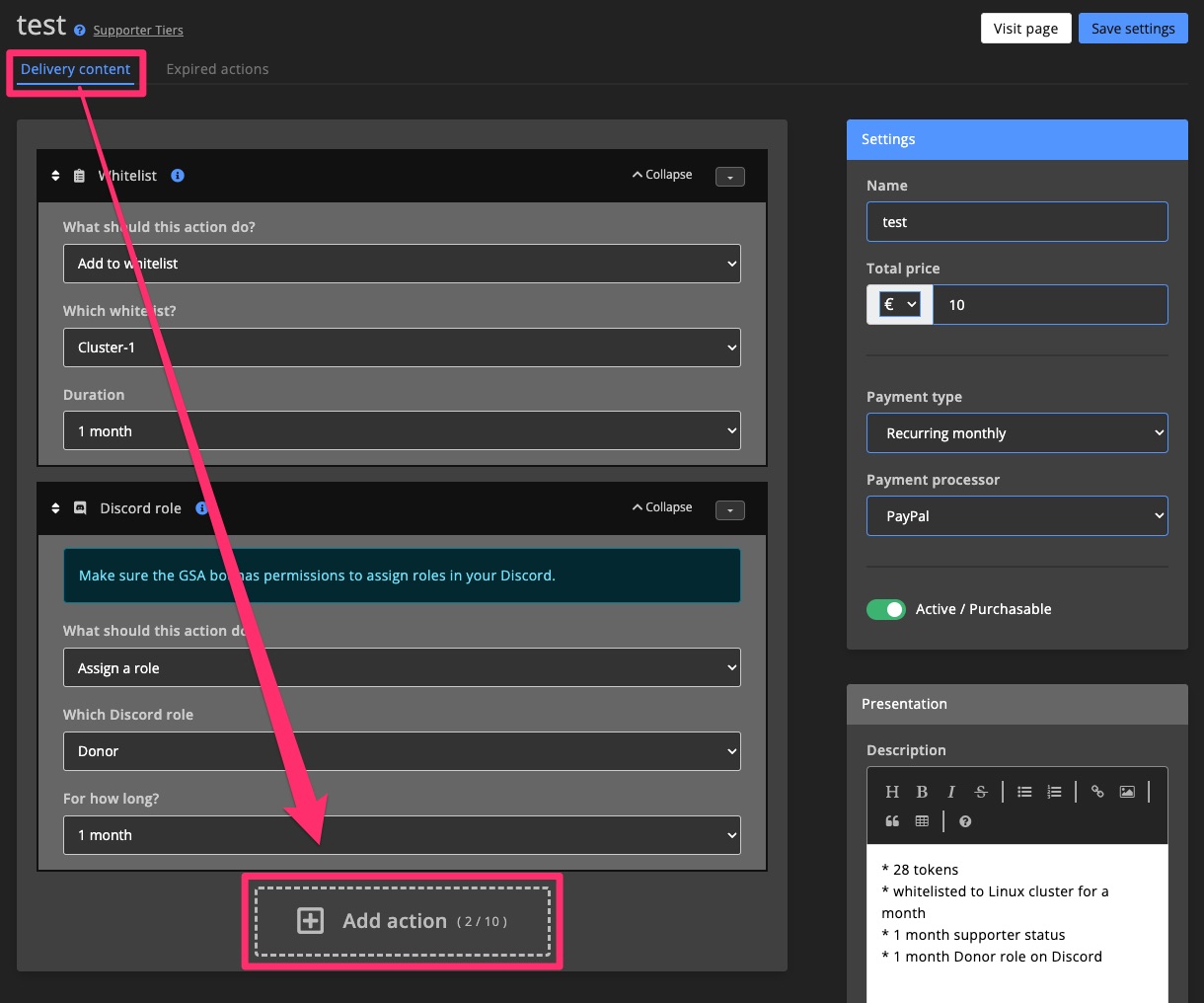Click the blockquote icon in the editor toolbar
This screenshot has height=1003, width=1204.
(x=892, y=820)
